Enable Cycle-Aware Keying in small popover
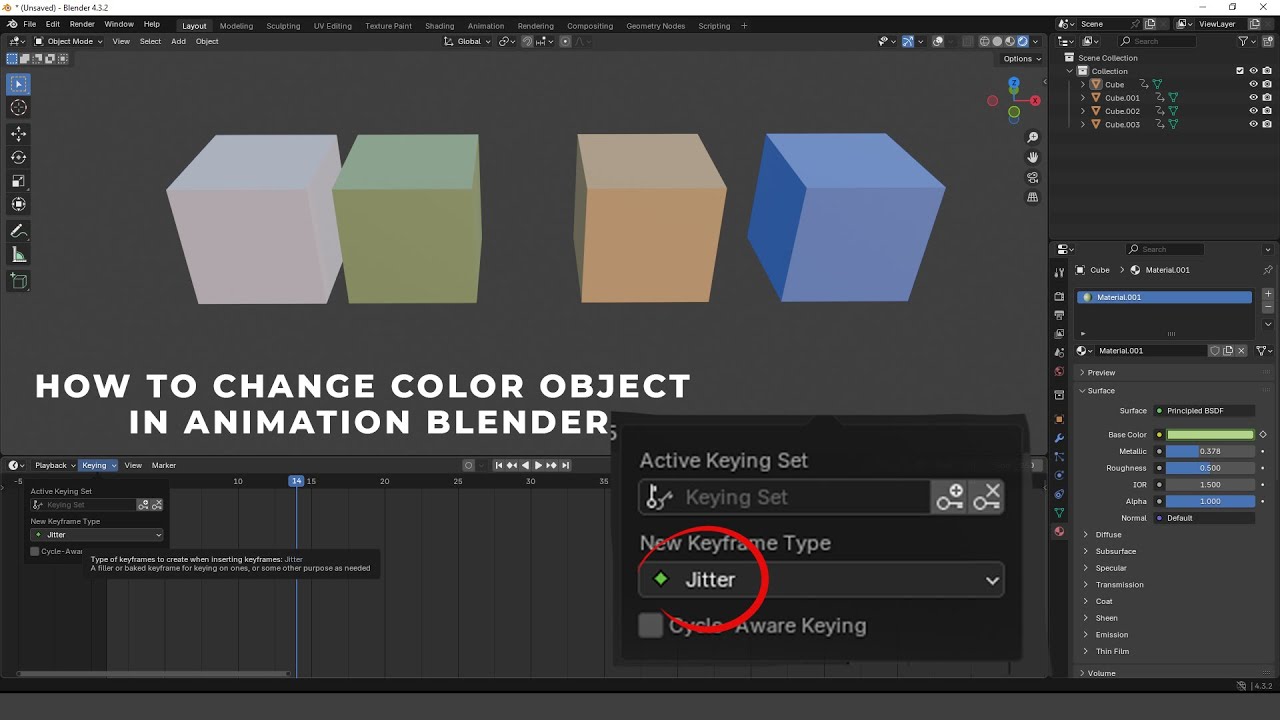This screenshot has width=1280, height=720. click(35, 551)
